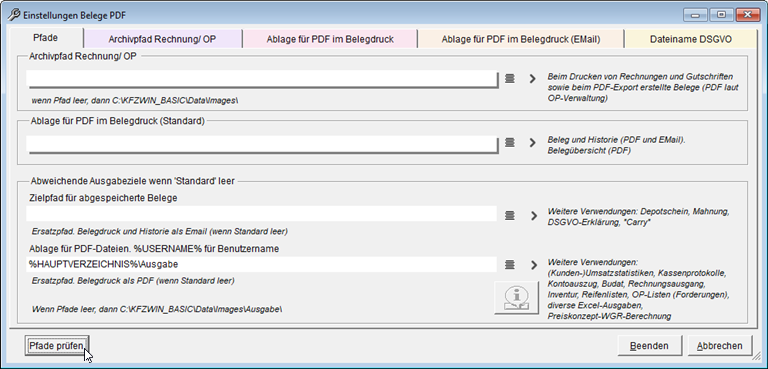
Task: Focus the Archivpfad Rechnung/ OP path field
Action: tap(263, 78)
